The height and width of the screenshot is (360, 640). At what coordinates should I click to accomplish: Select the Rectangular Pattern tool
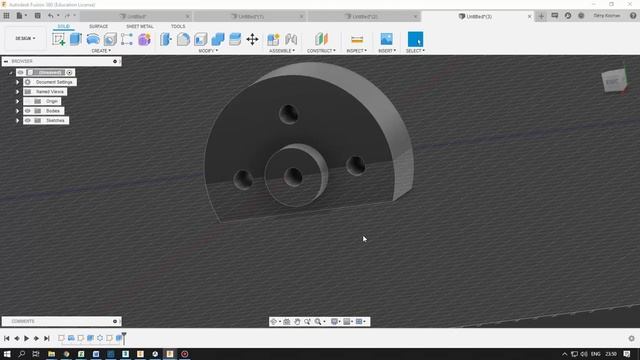click(127, 39)
